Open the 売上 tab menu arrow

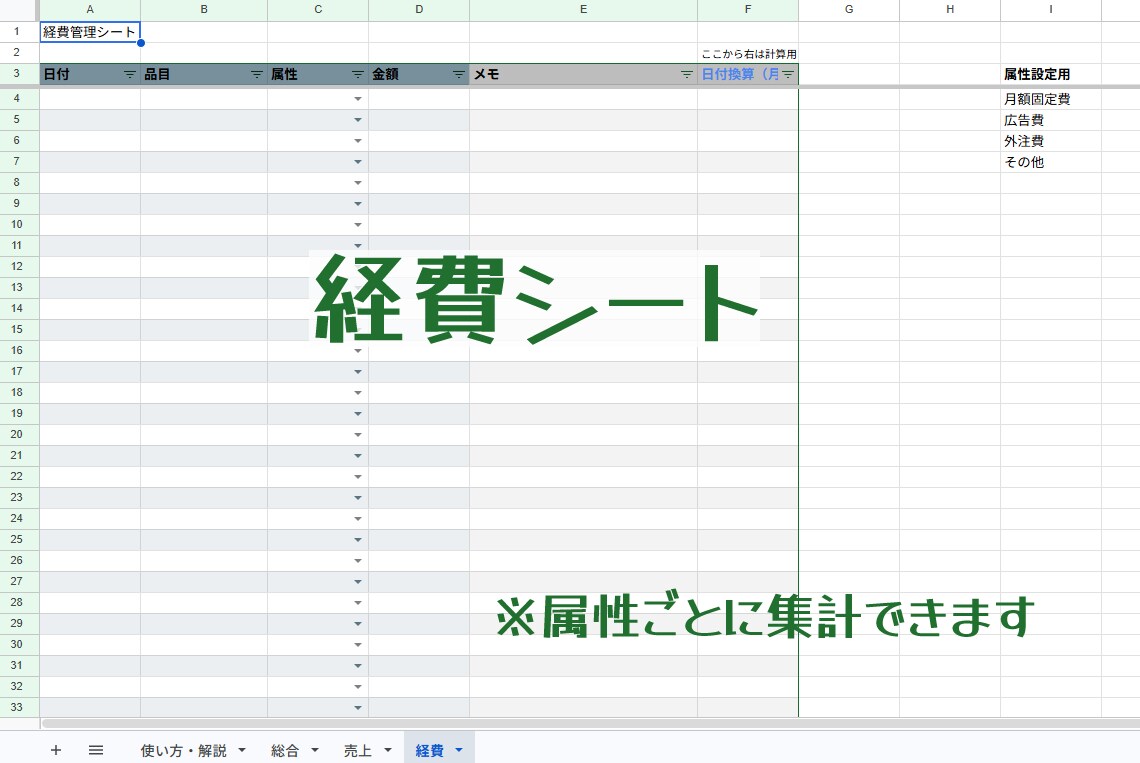pos(388,750)
